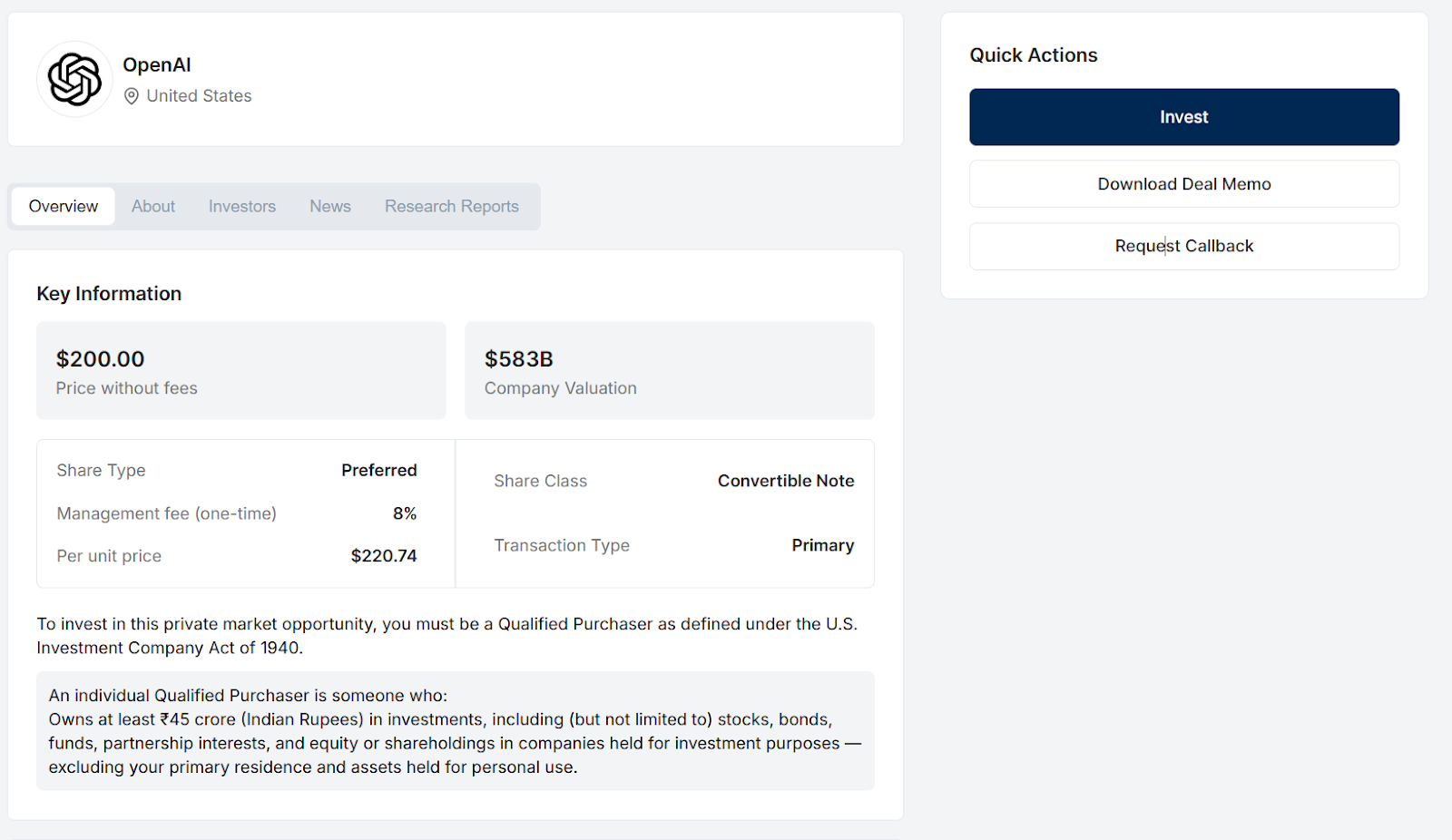
Task: Click the Qualified Purchaser definition box
Action: coord(455,731)
